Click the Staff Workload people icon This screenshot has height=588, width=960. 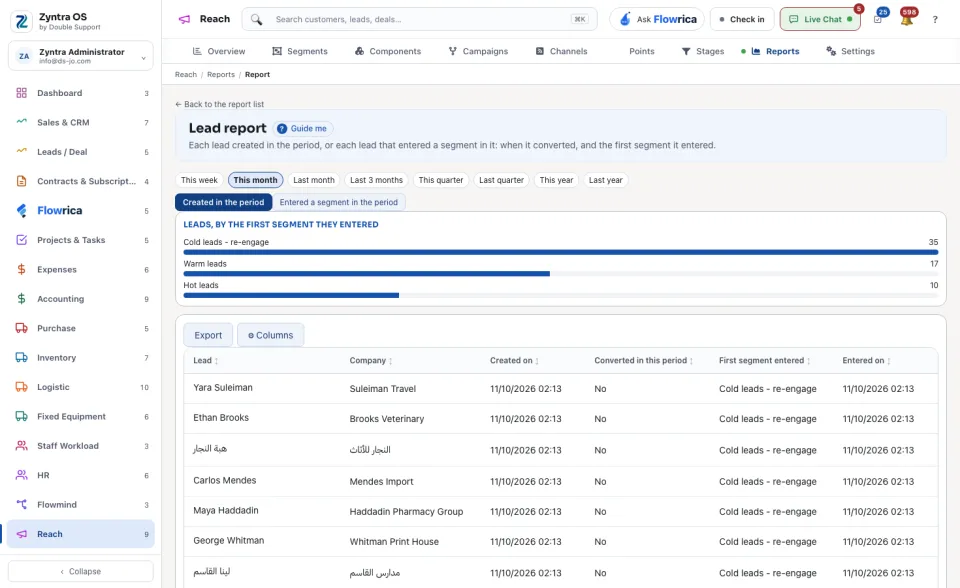tap(21, 446)
